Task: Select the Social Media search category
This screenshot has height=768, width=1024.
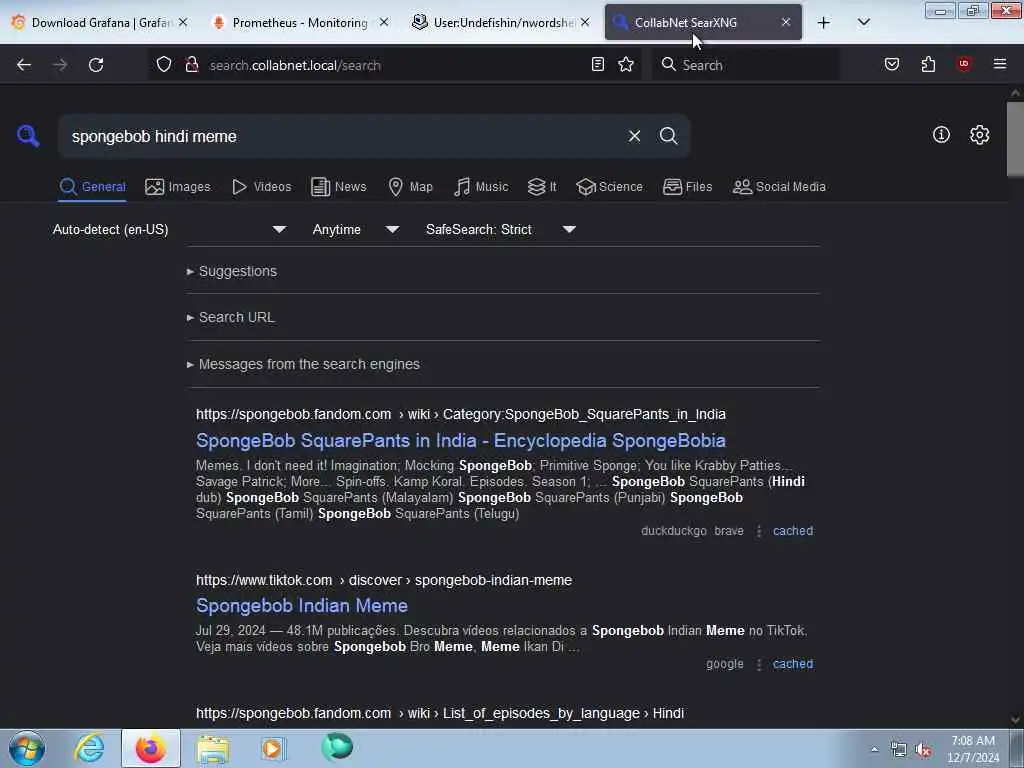Action: click(779, 187)
